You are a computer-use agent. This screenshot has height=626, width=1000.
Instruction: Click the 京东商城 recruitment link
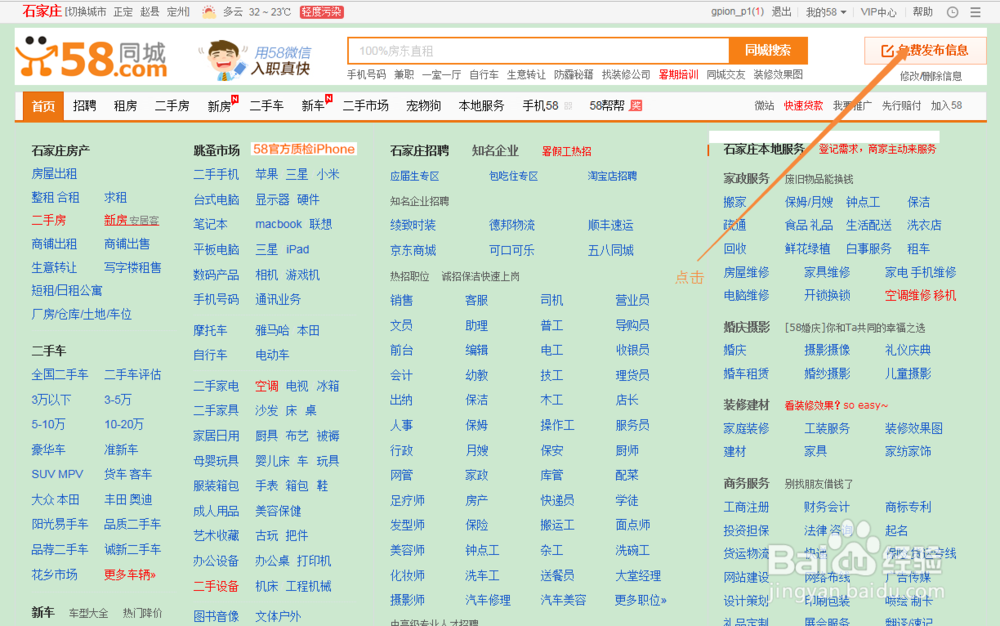413,251
